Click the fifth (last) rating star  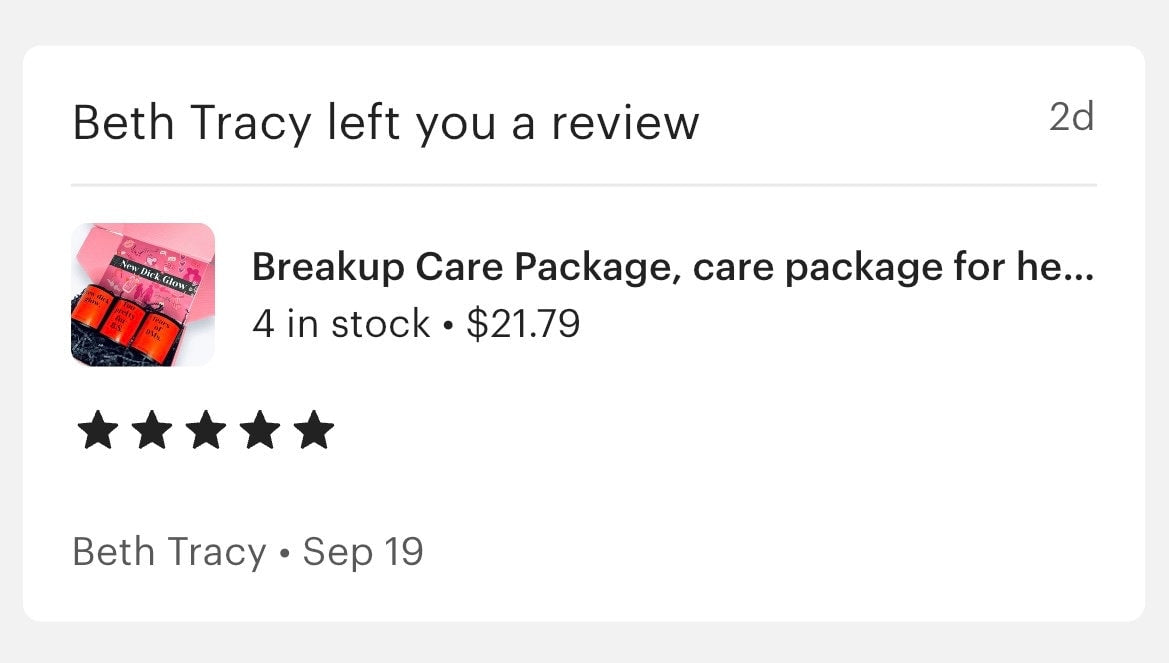pos(315,432)
